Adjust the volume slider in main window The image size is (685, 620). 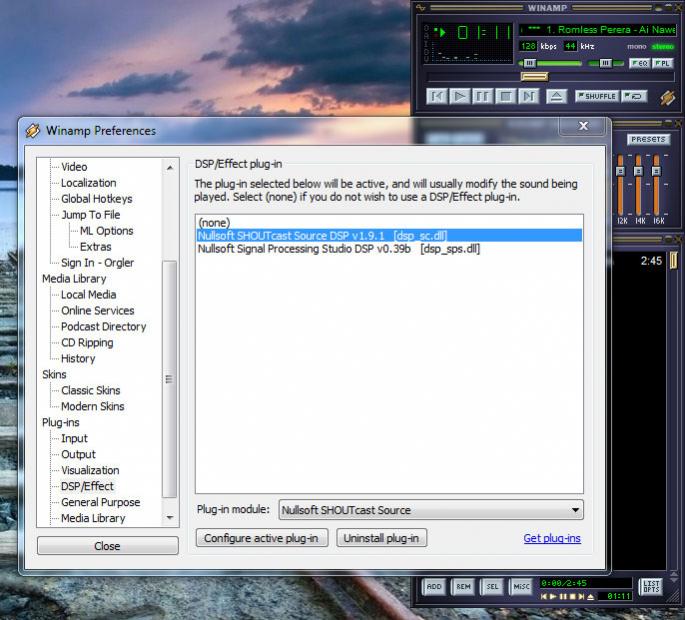pyautogui.click(x=550, y=63)
